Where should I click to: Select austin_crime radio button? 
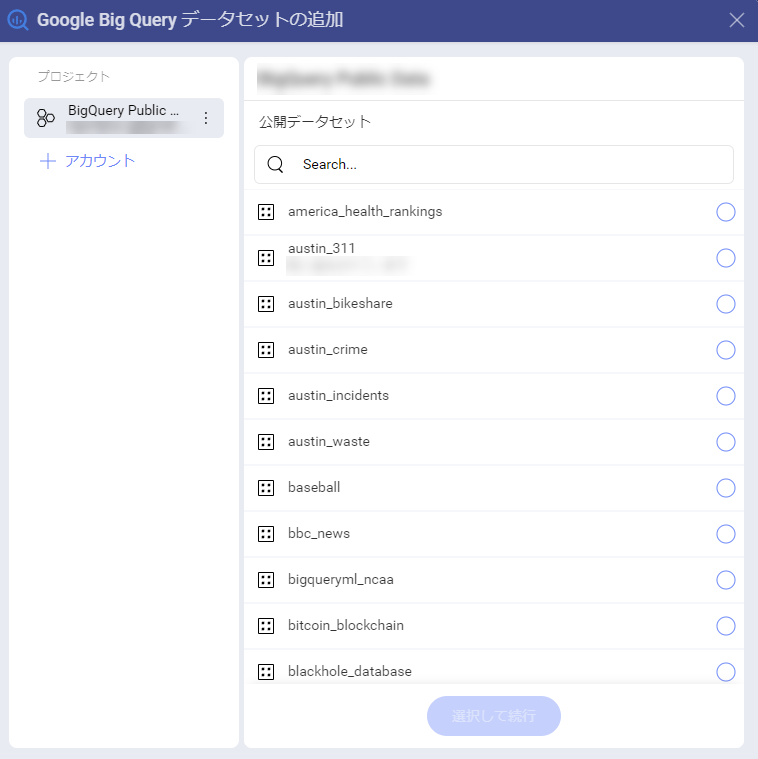pyautogui.click(x=726, y=350)
